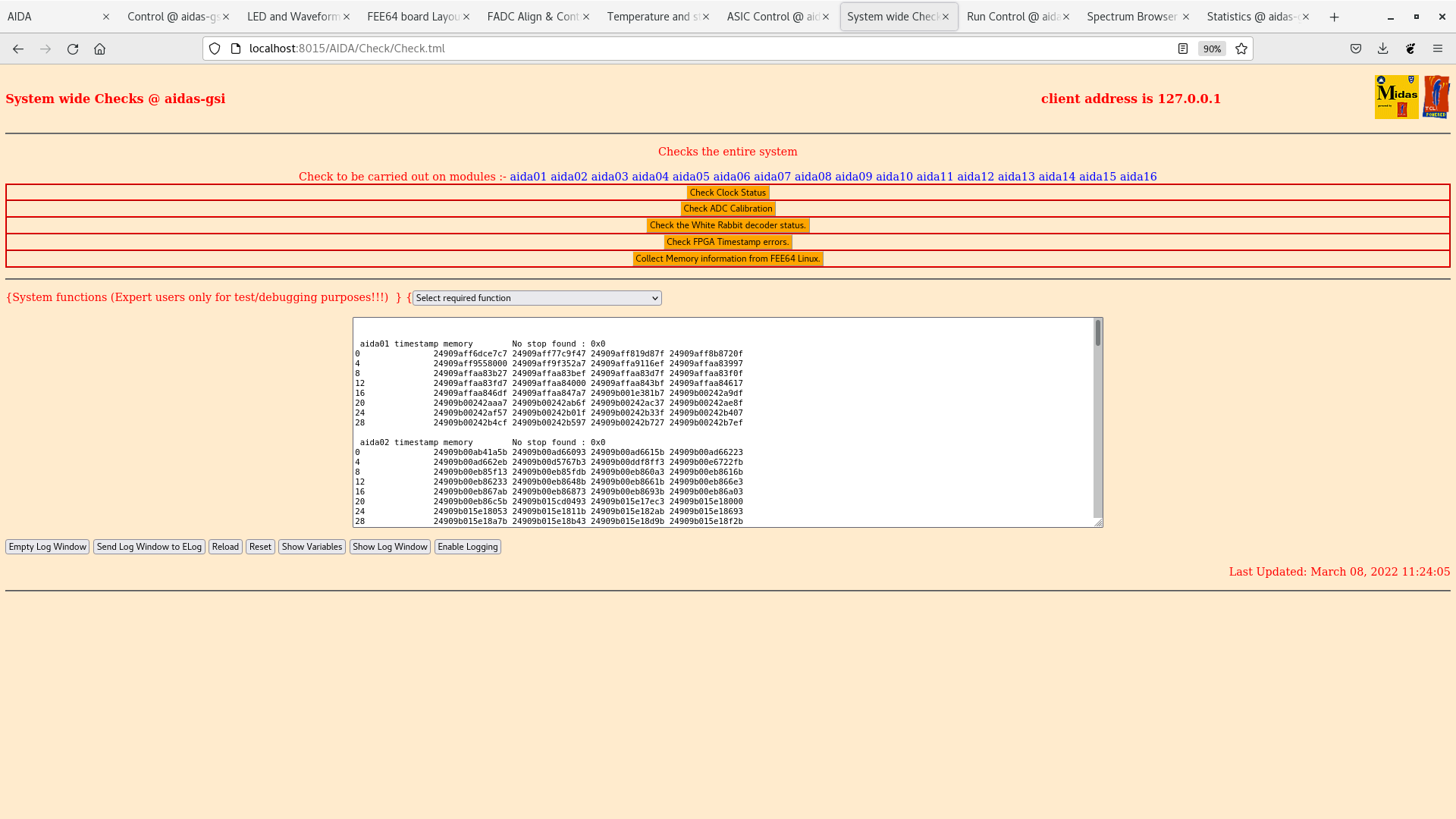Click the Midas logo icon
The width and height of the screenshot is (1456, 819).
tap(1396, 97)
